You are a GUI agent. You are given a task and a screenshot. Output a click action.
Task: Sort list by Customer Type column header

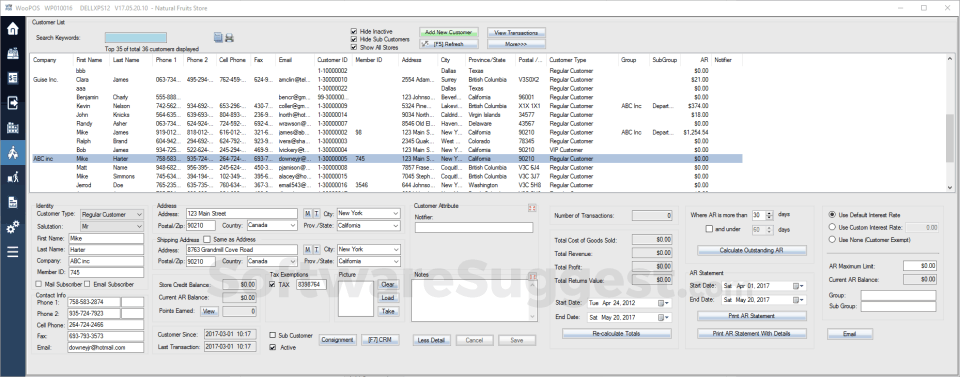(x=568, y=60)
